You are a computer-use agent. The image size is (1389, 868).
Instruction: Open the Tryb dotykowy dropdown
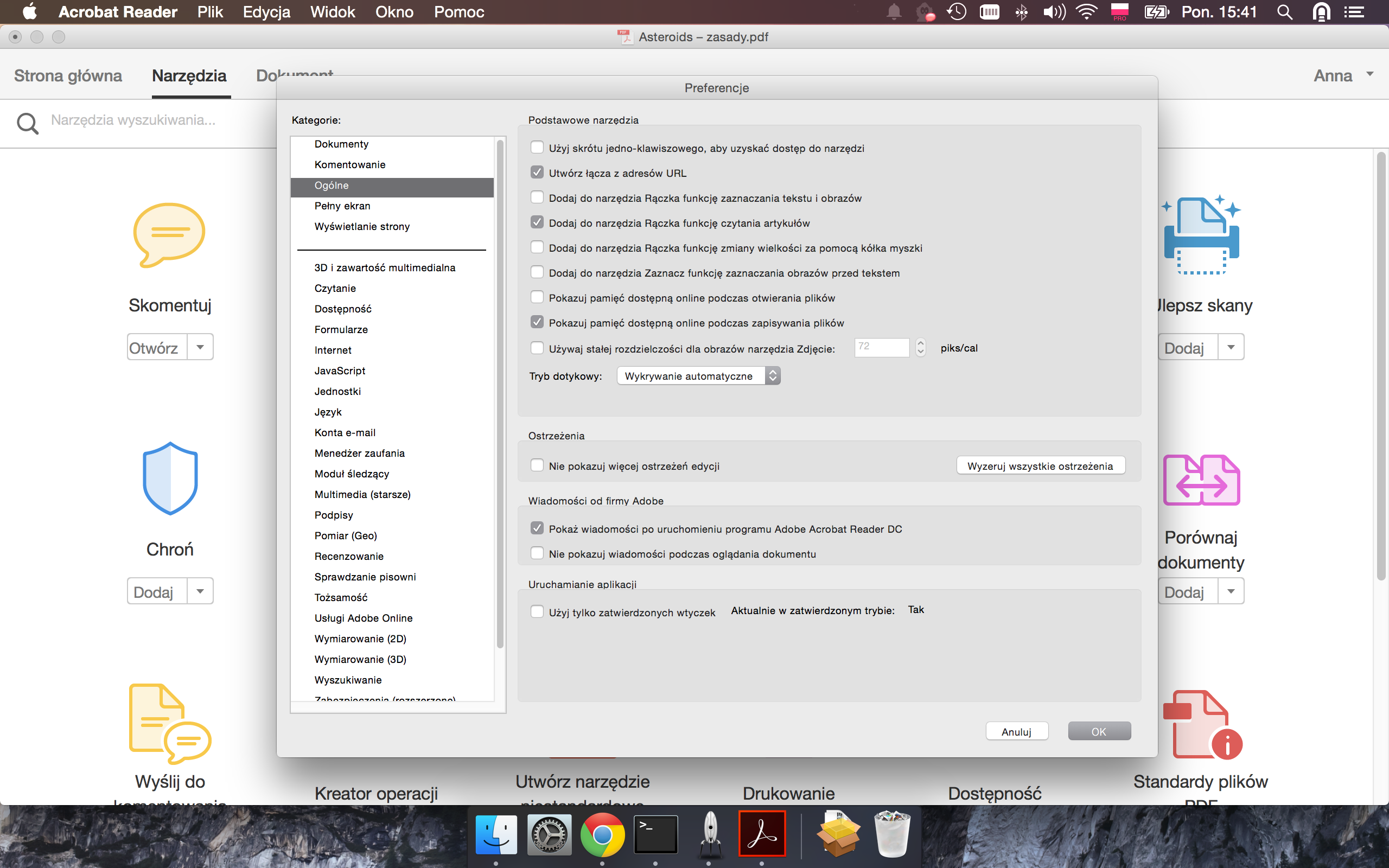698,376
